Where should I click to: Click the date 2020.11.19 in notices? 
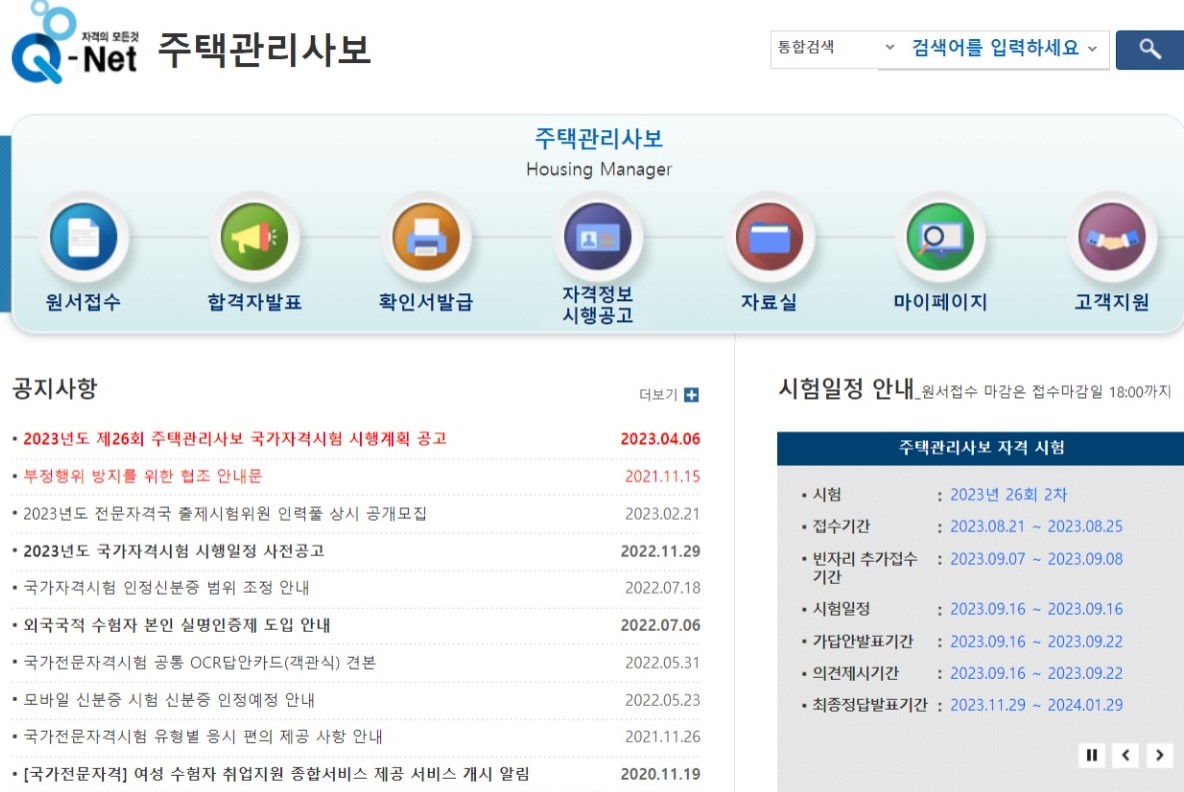click(x=660, y=774)
